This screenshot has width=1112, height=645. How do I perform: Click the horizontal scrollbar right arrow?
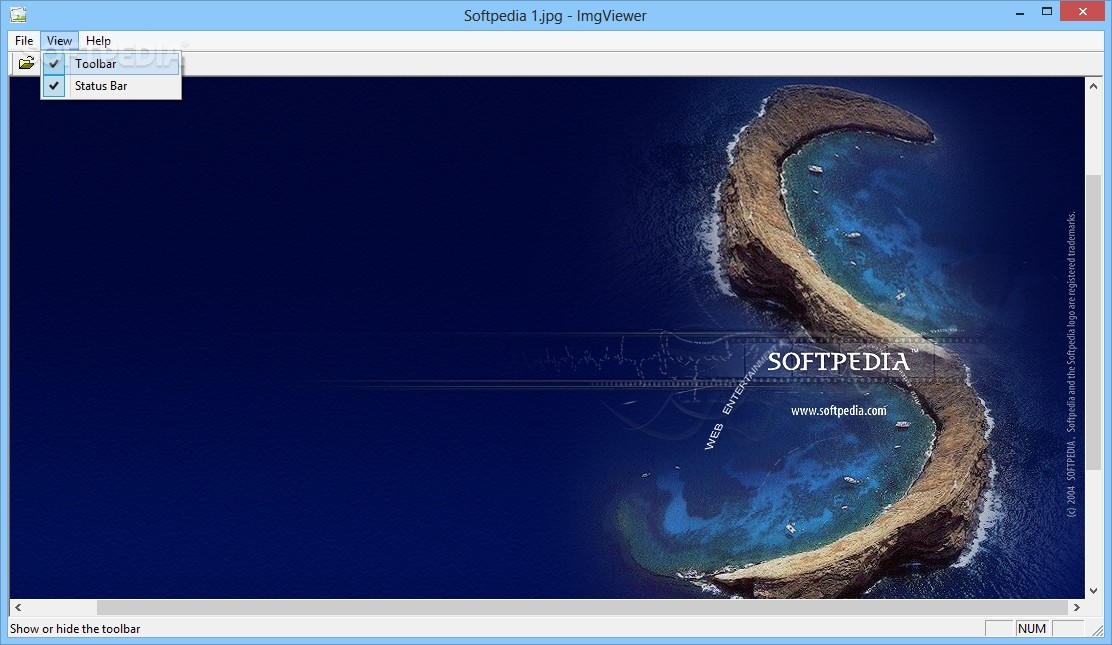(1077, 607)
